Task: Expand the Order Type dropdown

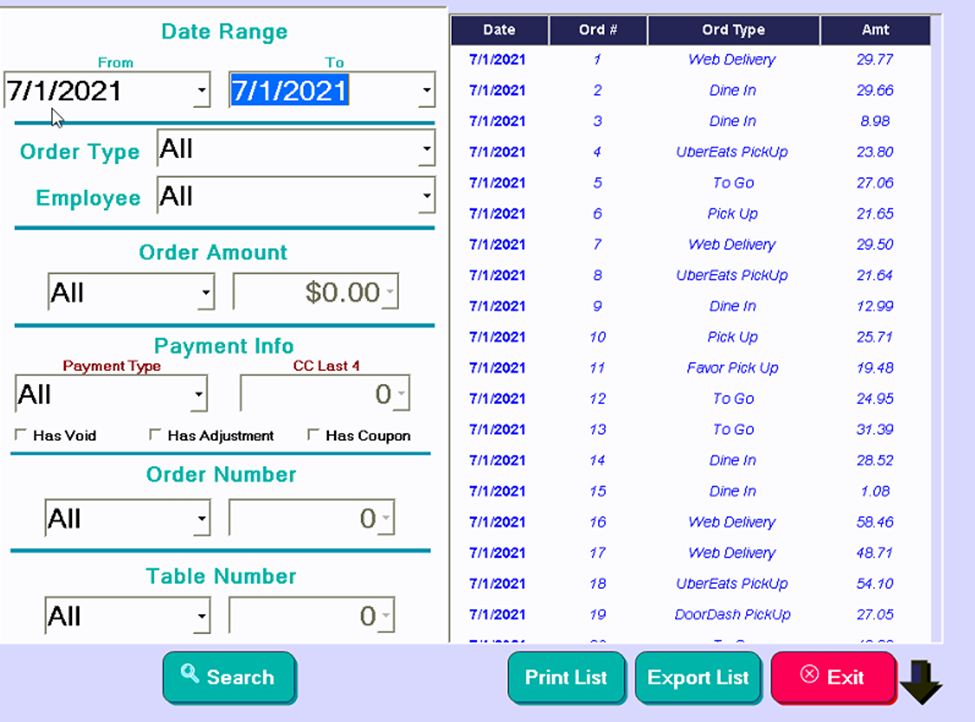Action: [428, 148]
